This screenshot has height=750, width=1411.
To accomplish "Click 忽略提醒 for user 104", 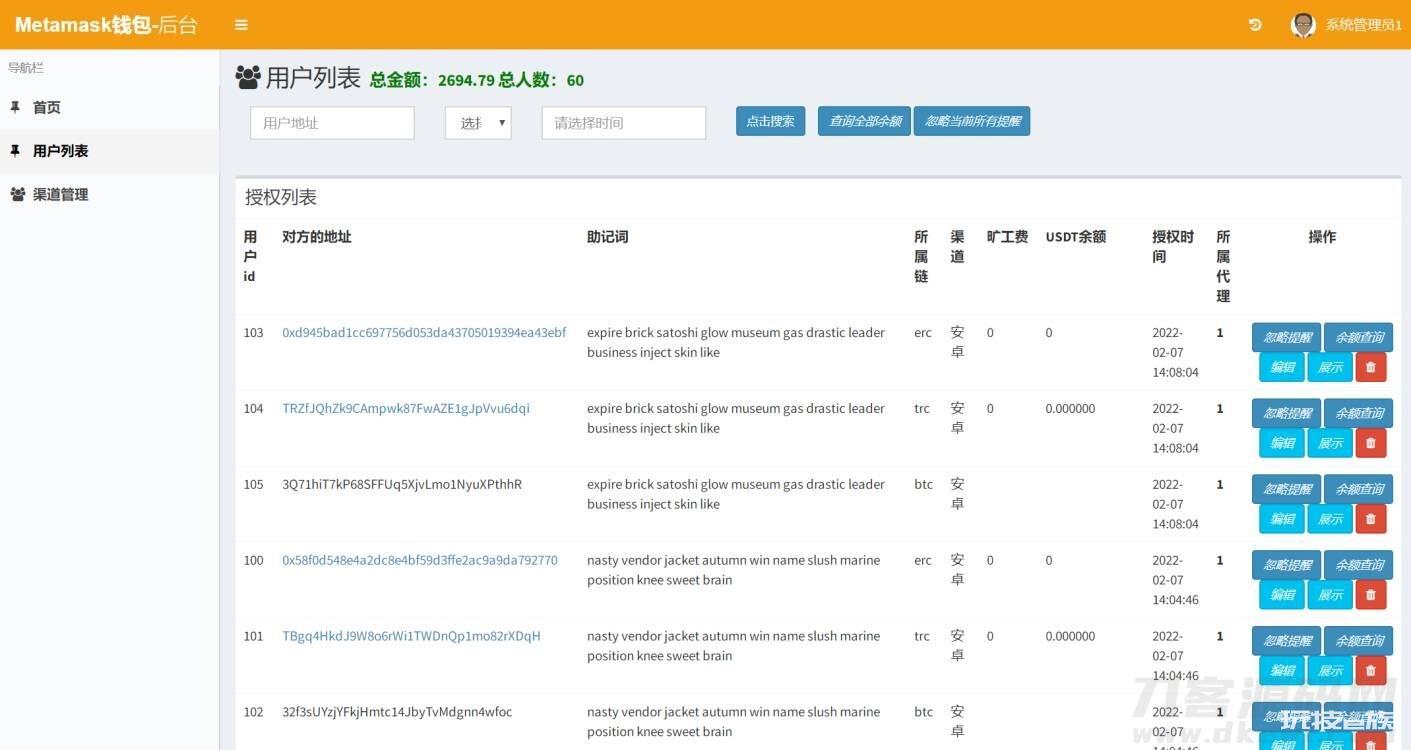I will pyautogui.click(x=1286, y=413).
